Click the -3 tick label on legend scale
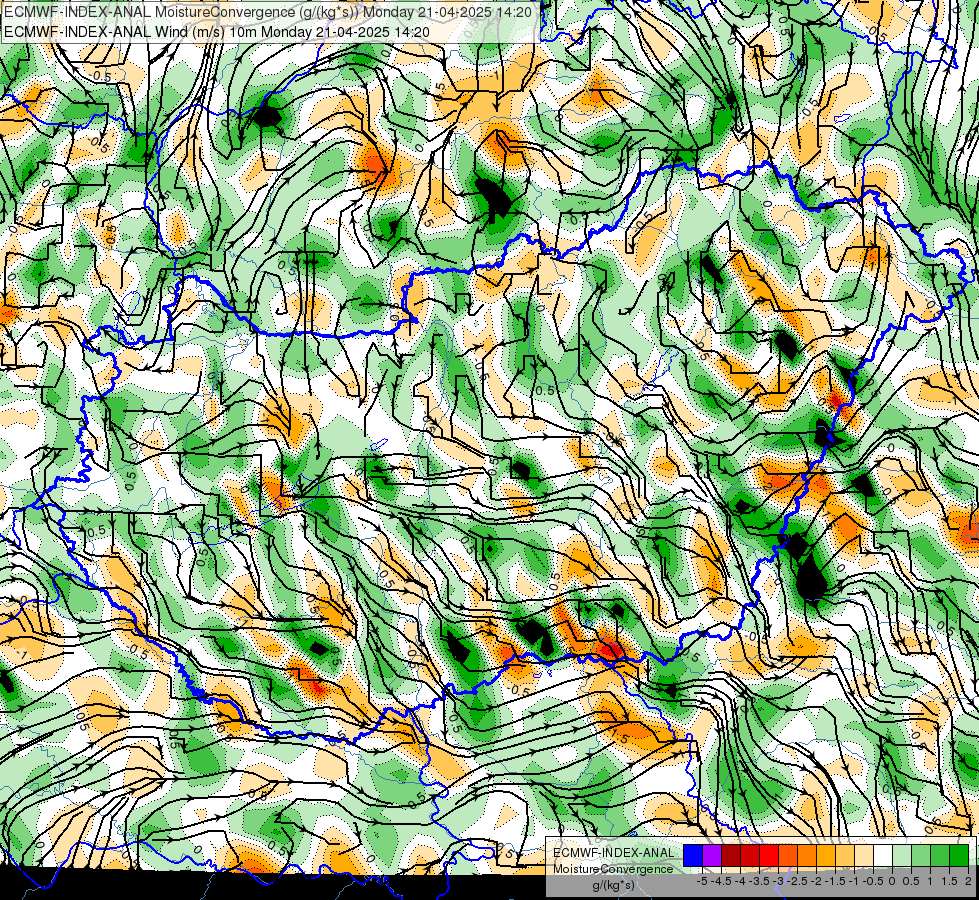This screenshot has height=900, width=979. point(779,881)
